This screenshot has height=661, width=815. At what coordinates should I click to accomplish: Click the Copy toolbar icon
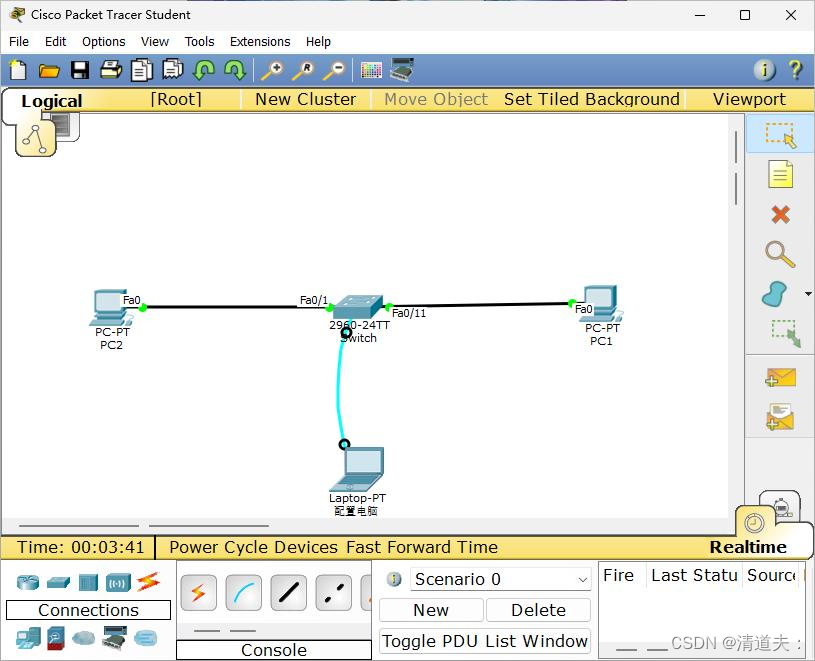coord(141,70)
